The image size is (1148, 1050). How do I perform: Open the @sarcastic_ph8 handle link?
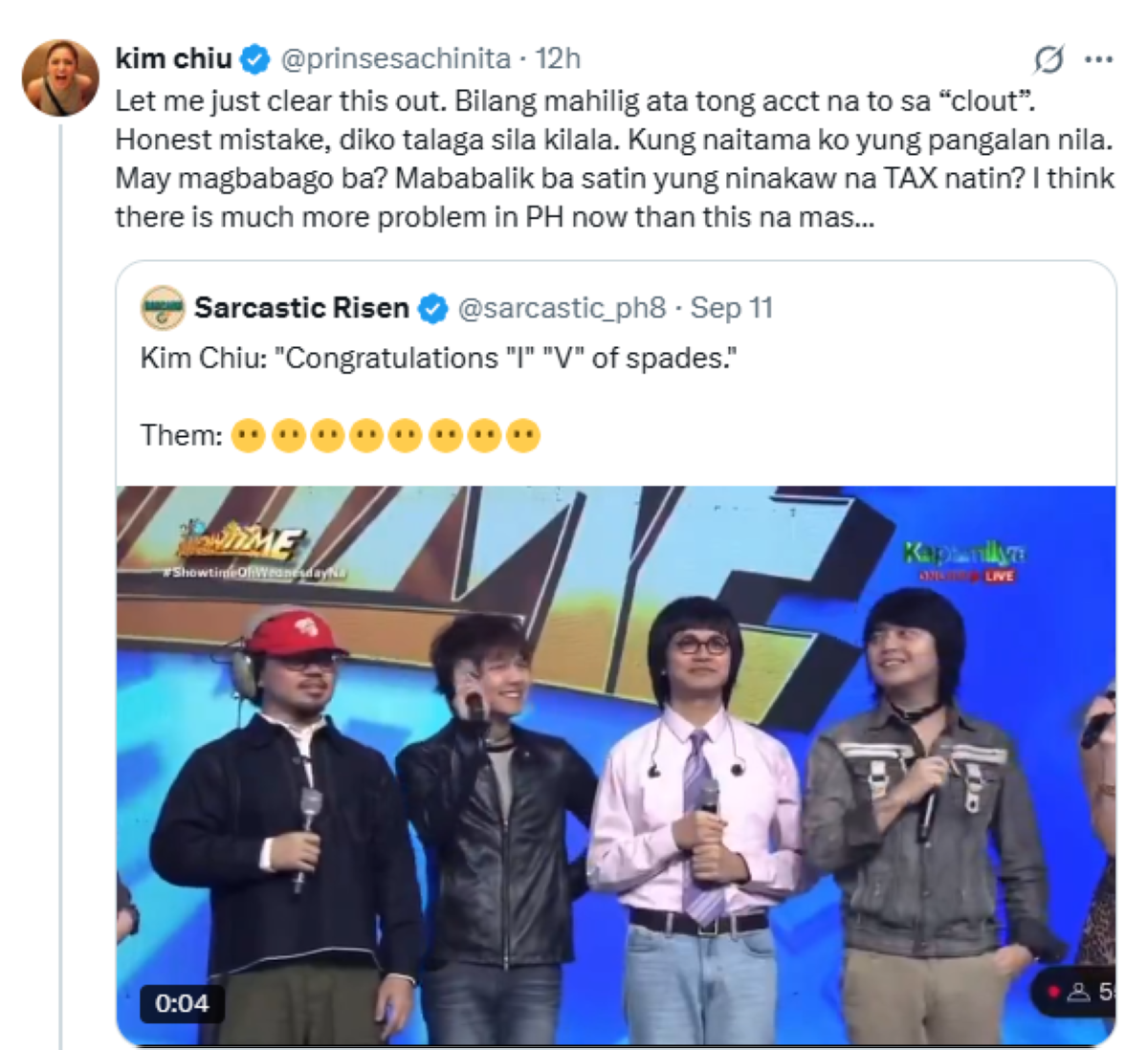[562, 308]
